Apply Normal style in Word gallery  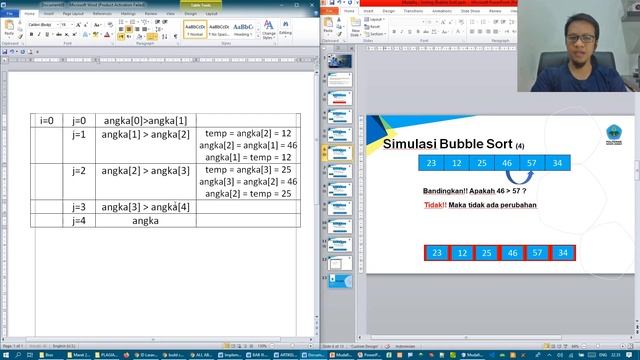(x=195, y=29)
